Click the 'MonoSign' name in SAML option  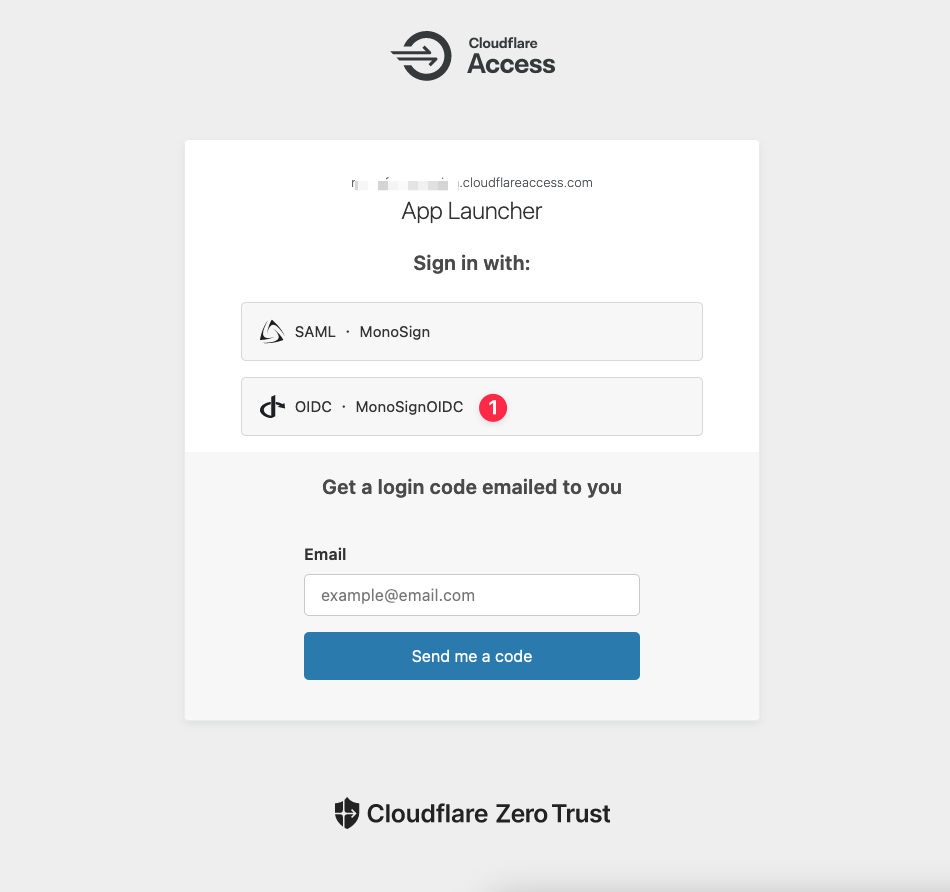tap(394, 332)
